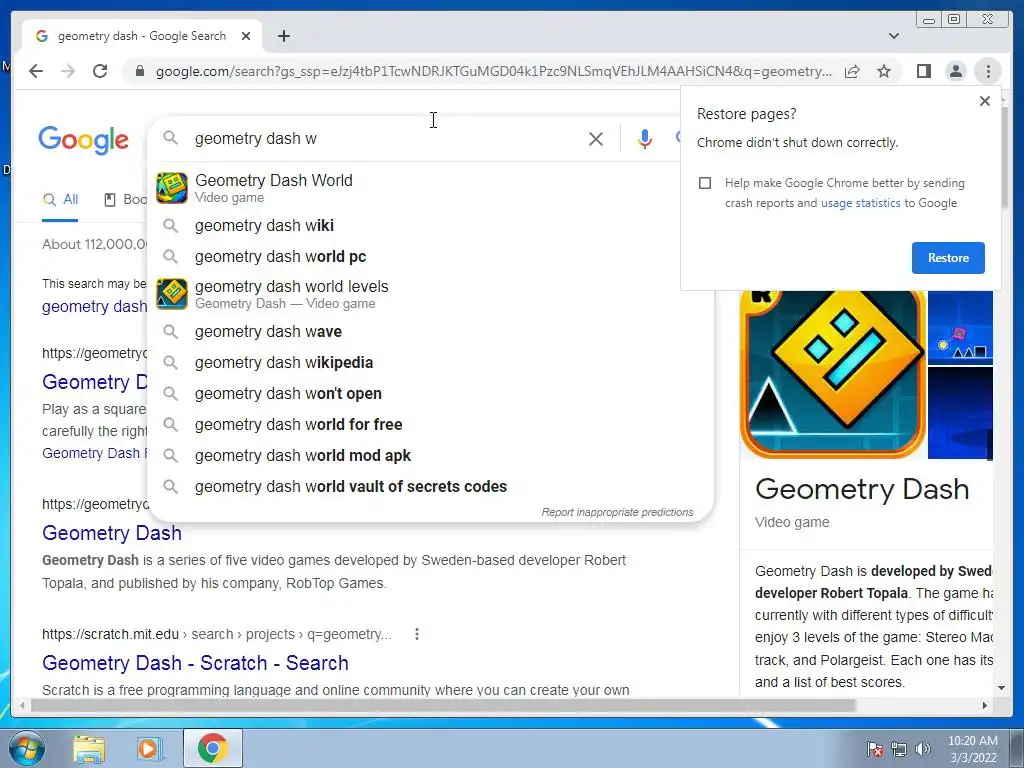Select the Books search tab
This screenshot has height=768, width=1024.
[125, 199]
